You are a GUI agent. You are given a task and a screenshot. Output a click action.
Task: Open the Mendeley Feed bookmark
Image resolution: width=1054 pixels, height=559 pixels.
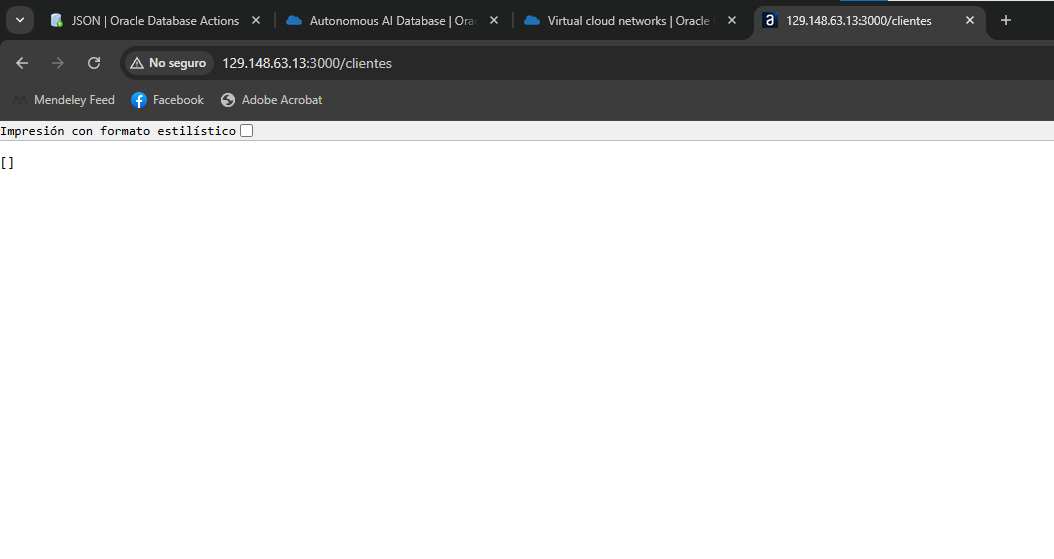pos(64,100)
